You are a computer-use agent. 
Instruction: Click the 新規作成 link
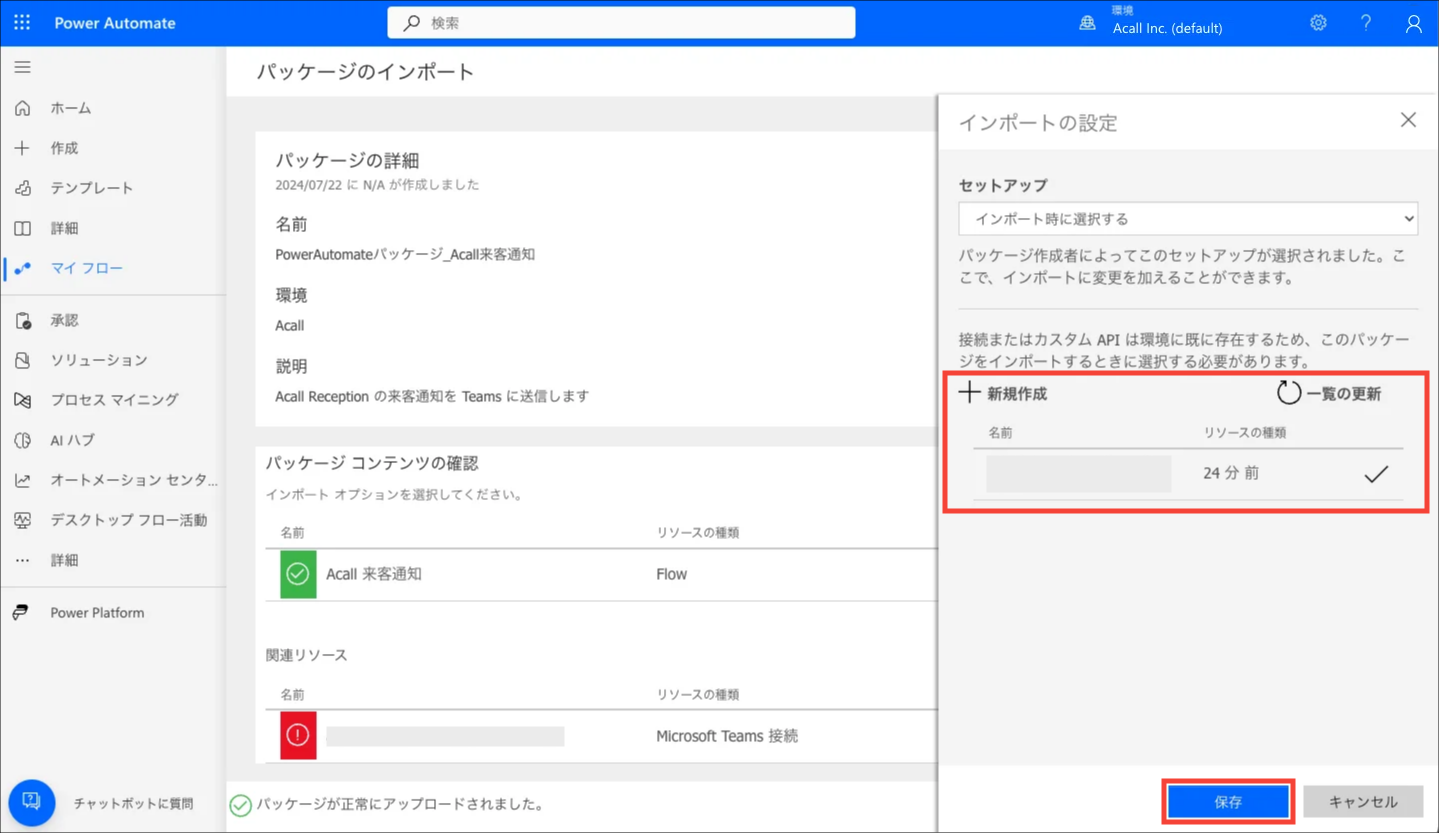point(1017,394)
